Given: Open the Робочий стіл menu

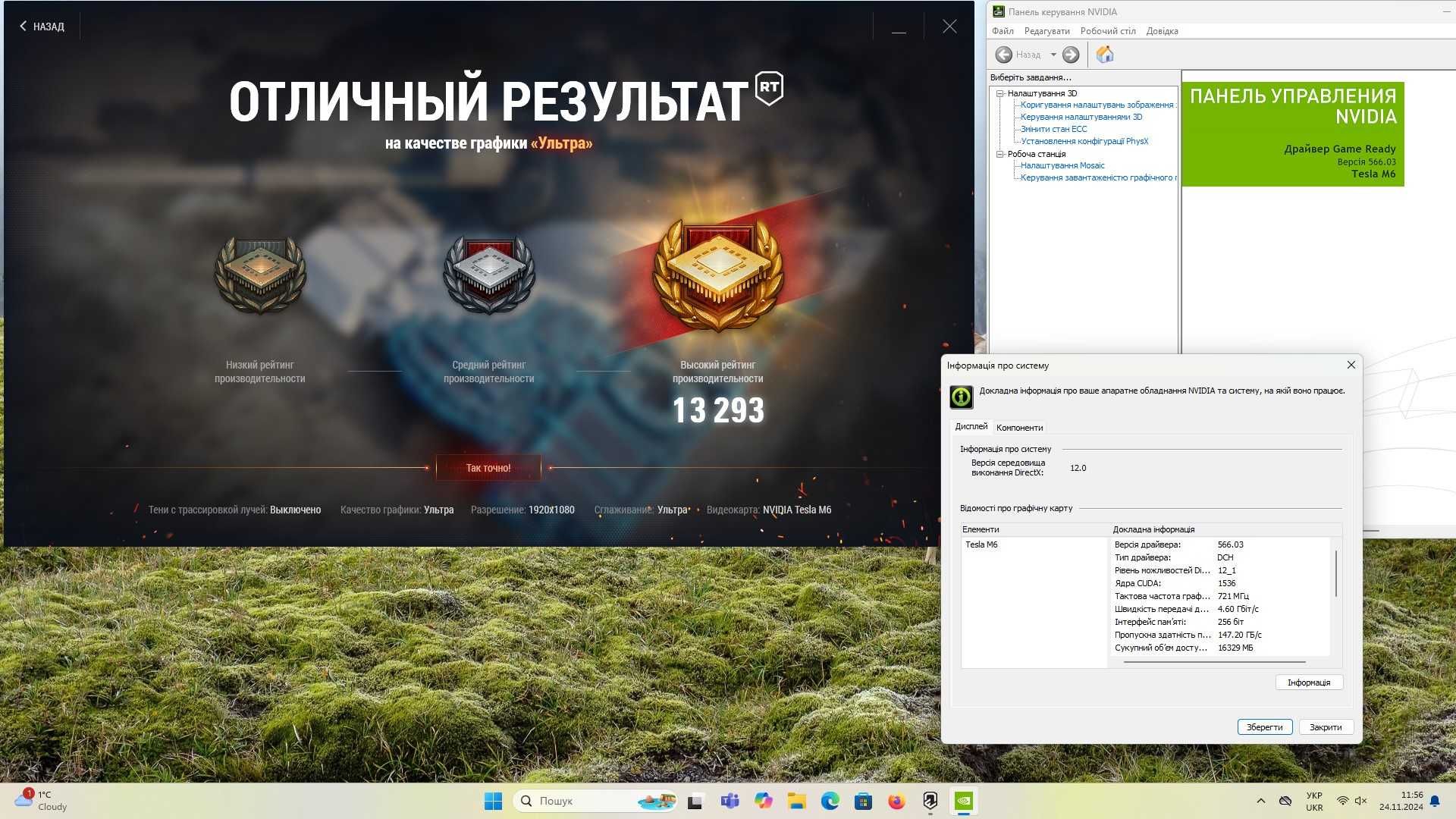Looking at the screenshot, I should point(1108,31).
